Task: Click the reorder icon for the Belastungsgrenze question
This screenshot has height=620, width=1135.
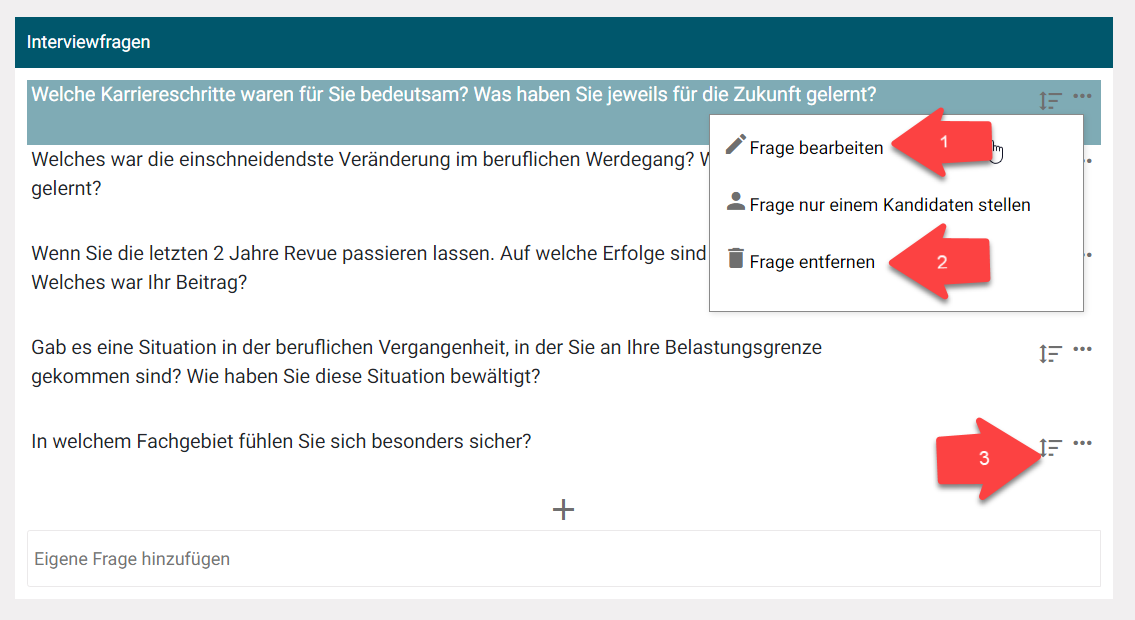Action: pos(1050,353)
